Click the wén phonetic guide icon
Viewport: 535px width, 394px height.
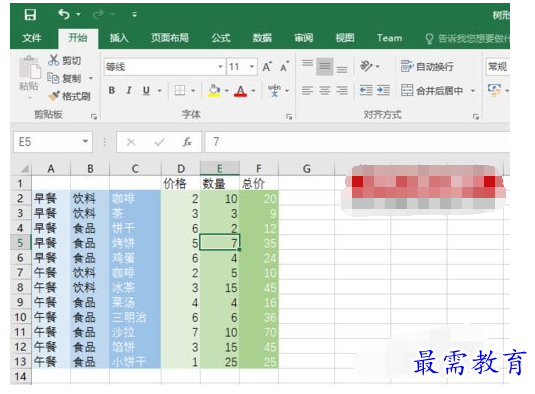tap(274, 90)
